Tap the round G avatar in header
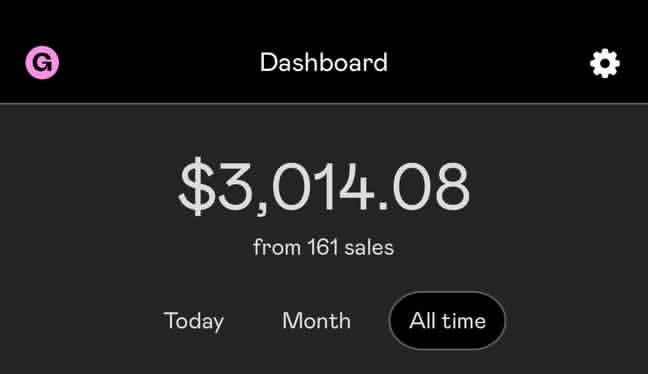Image resolution: width=648 pixels, height=374 pixels. tap(42, 63)
